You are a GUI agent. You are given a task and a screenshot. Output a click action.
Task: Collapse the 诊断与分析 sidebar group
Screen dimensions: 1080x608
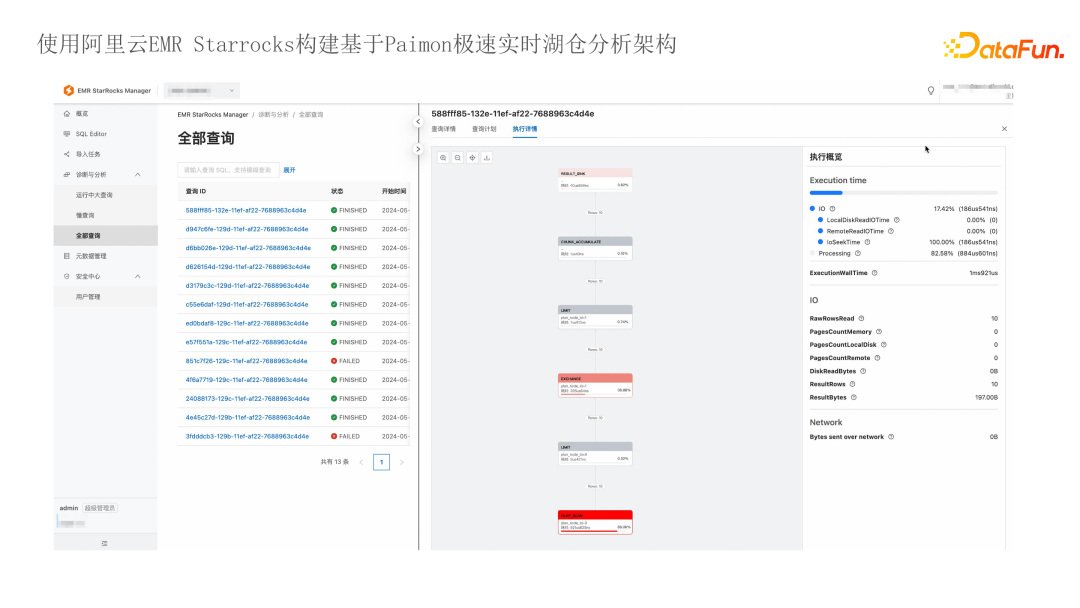[138, 175]
